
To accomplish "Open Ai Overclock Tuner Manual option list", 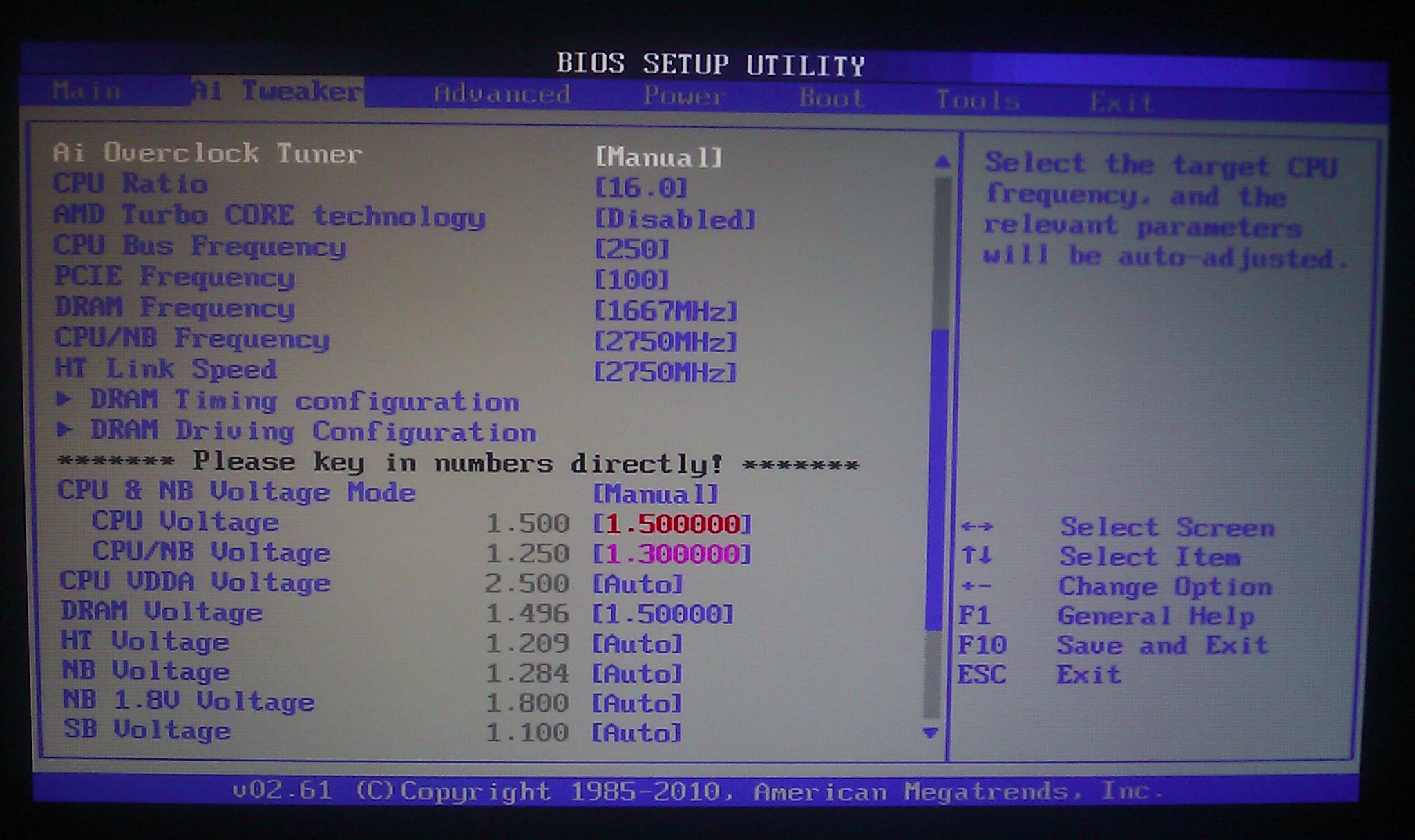I will [x=658, y=157].
